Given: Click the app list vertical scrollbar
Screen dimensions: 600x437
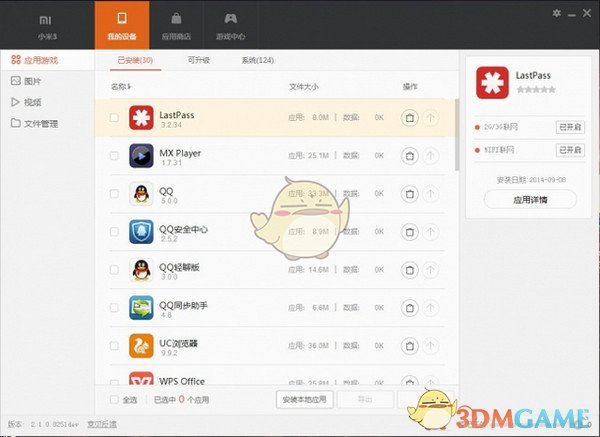Looking at the screenshot, I should 457,135.
